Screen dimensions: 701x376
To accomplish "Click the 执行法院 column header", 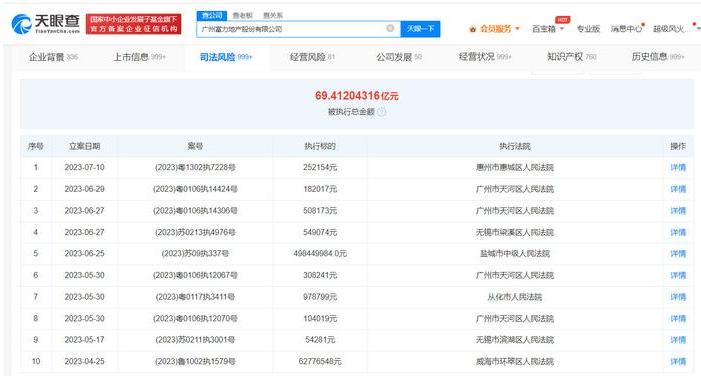I will (x=515, y=146).
